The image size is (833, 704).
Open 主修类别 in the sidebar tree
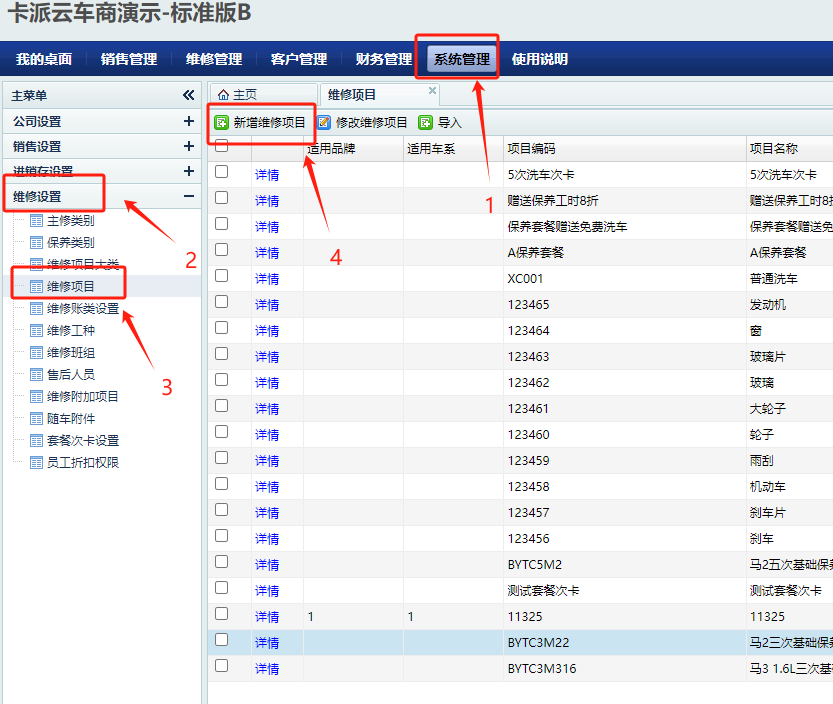(x=70, y=221)
